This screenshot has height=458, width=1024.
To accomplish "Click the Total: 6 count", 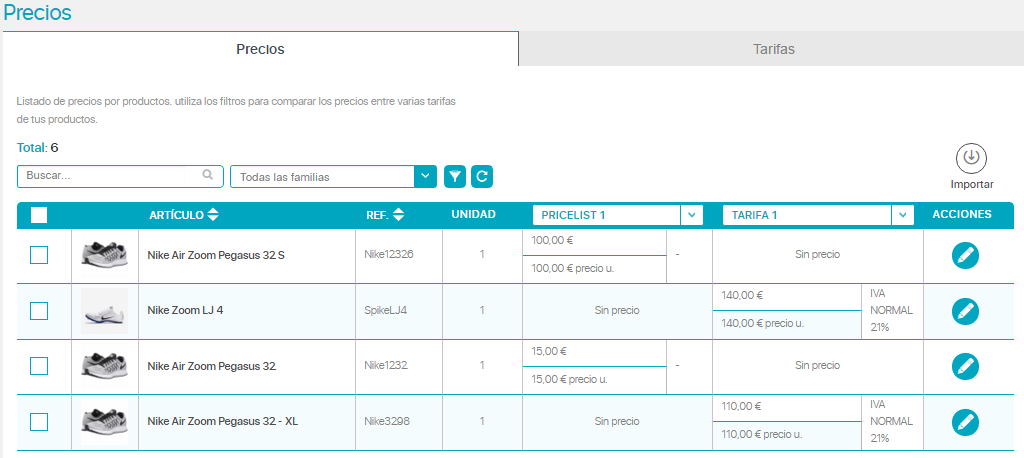I will (37, 148).
